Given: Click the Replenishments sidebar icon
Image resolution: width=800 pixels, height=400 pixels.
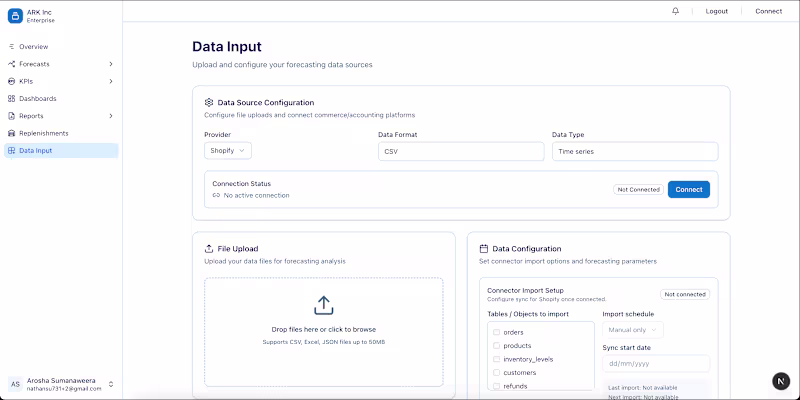Looking at the screenshot, I should point(12,133).
